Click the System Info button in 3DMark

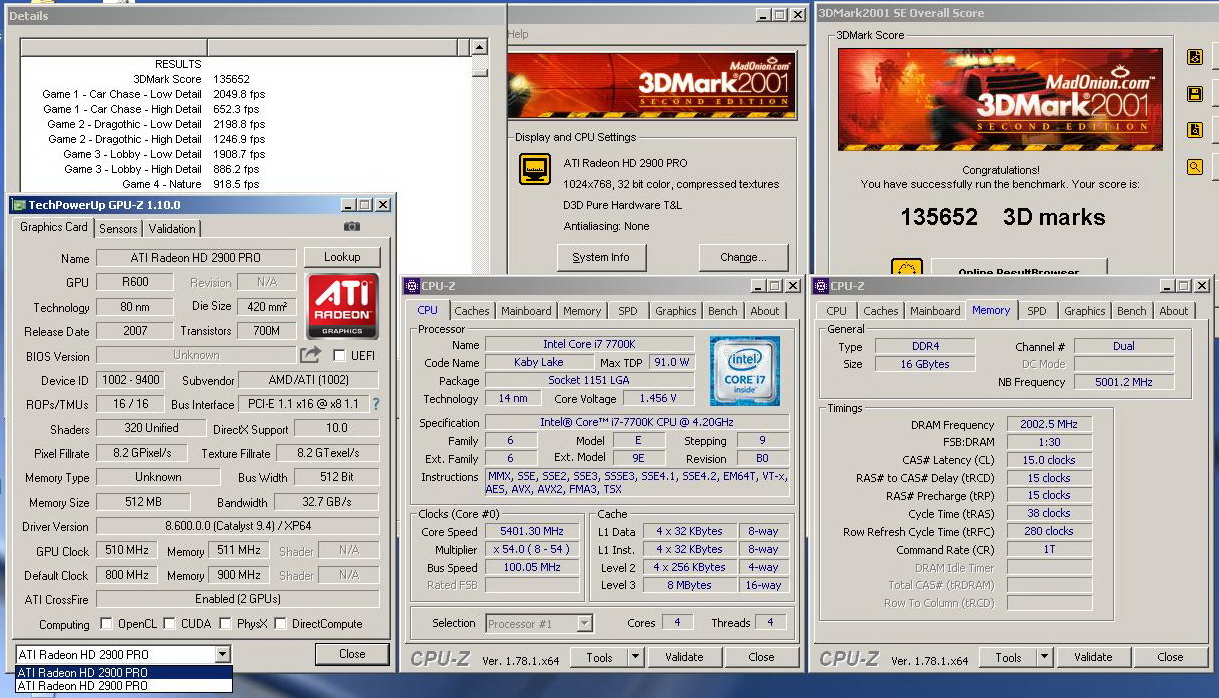(x=601, y=257)
